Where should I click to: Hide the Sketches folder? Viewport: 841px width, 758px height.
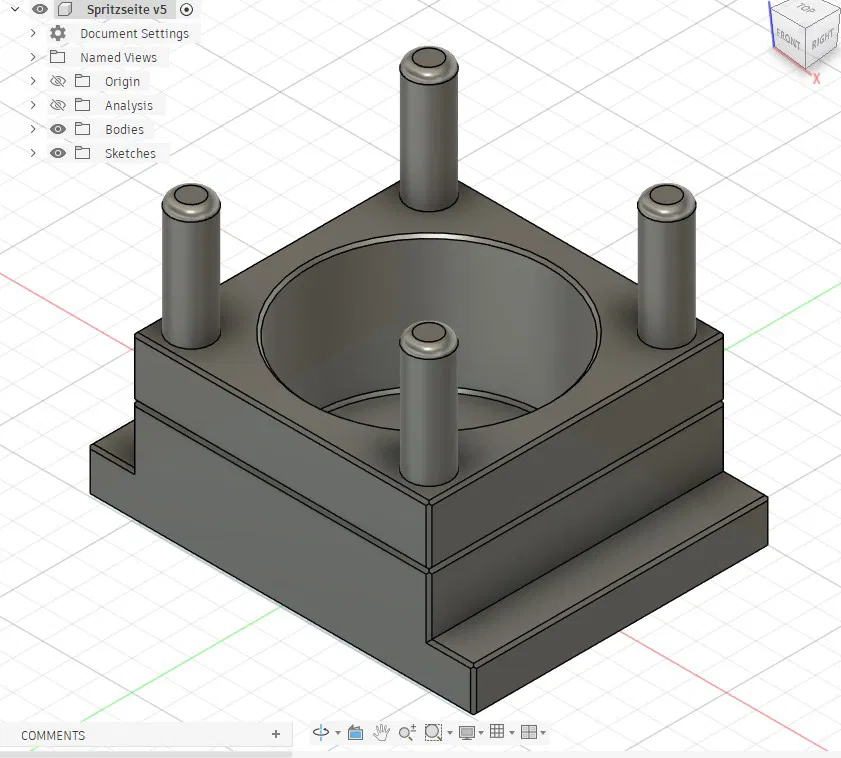[58, 153]
